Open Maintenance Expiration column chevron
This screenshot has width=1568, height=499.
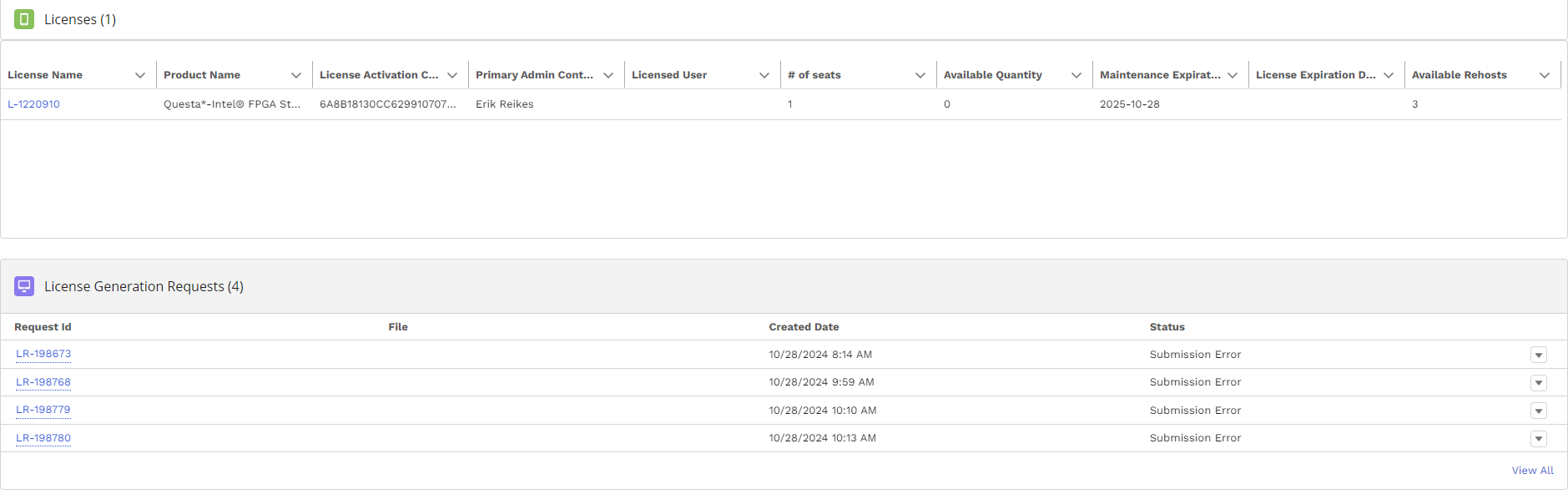pyautogui.click(x=1233, y=75)
